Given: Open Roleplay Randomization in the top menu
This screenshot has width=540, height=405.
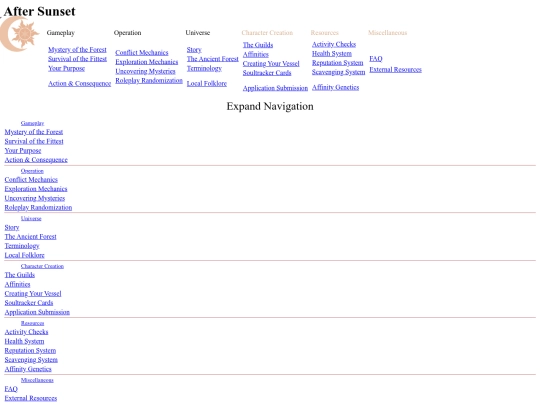Looking at the screenshot, I should [149, 81].
